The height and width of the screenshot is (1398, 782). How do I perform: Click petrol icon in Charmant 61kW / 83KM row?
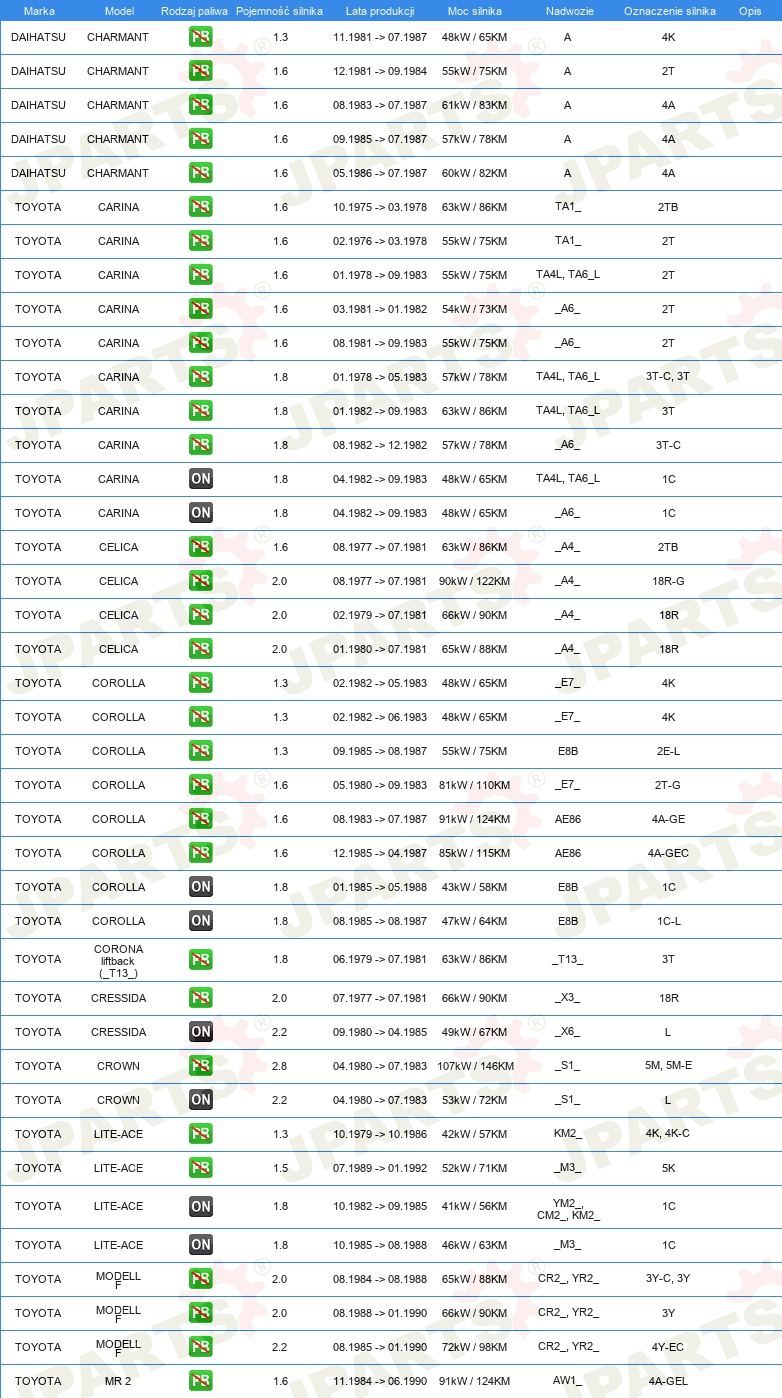(201, 105)
